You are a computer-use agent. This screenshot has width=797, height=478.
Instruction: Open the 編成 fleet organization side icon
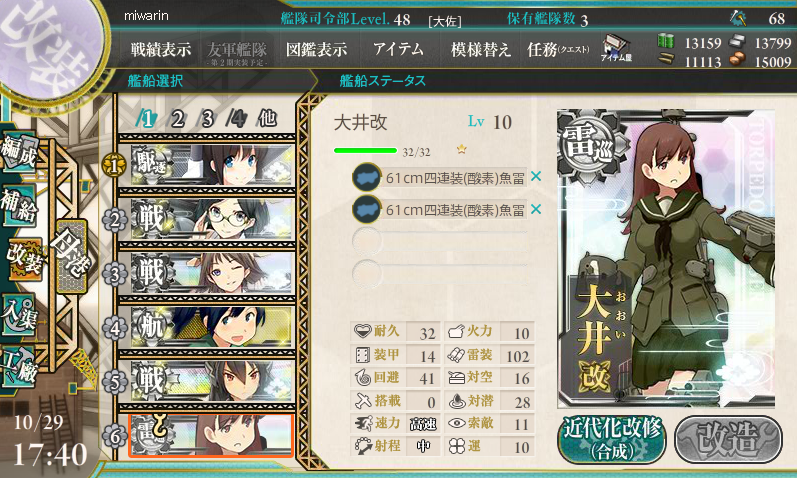tap(19, 151)
